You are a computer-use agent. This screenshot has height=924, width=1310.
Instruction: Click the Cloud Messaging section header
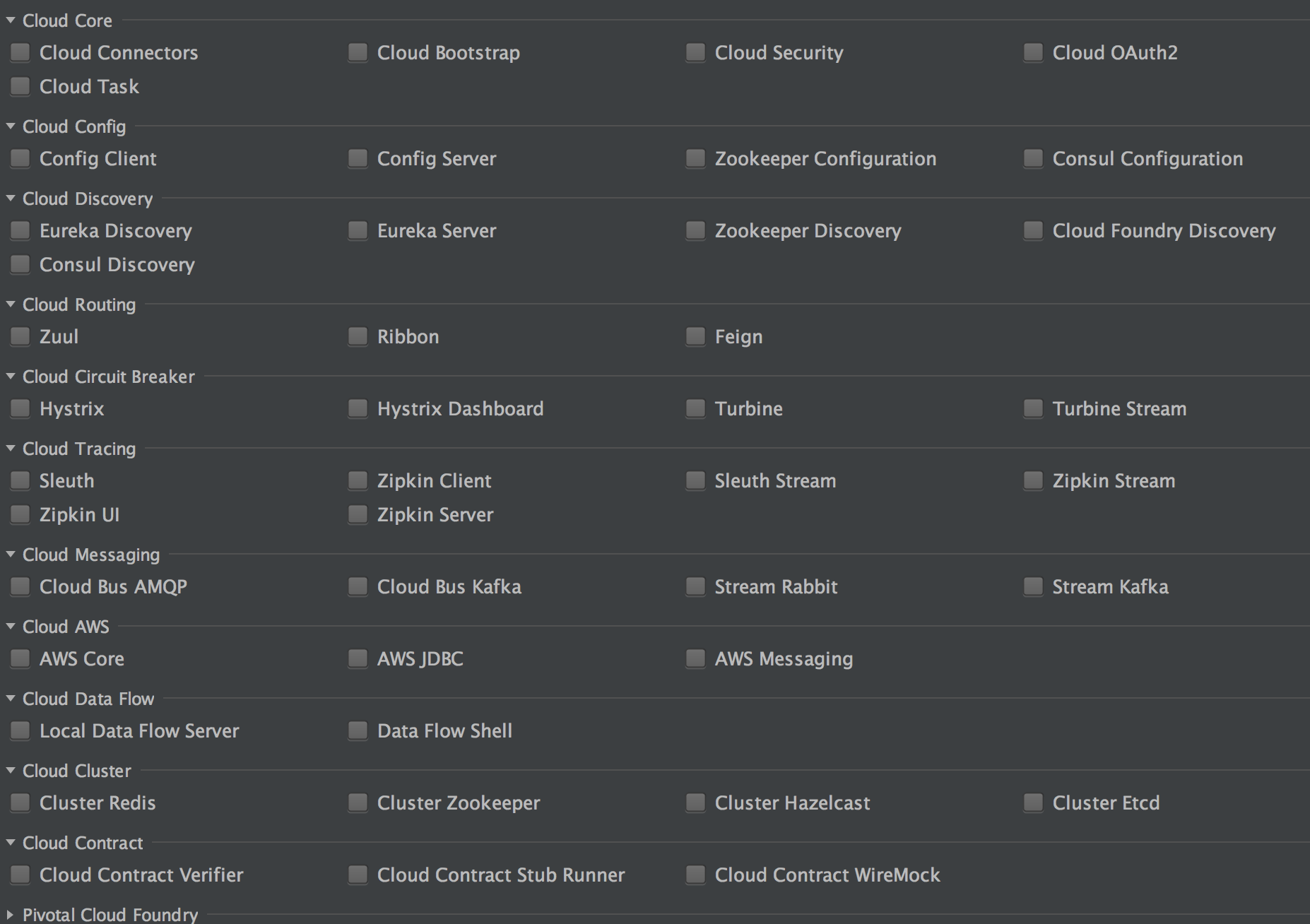click(x=91, y=555)
